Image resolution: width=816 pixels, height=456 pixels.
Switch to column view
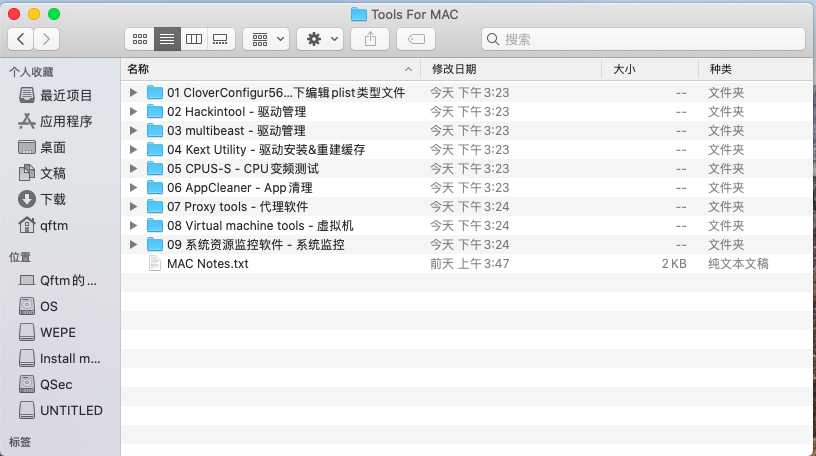[x=194, y=39]
